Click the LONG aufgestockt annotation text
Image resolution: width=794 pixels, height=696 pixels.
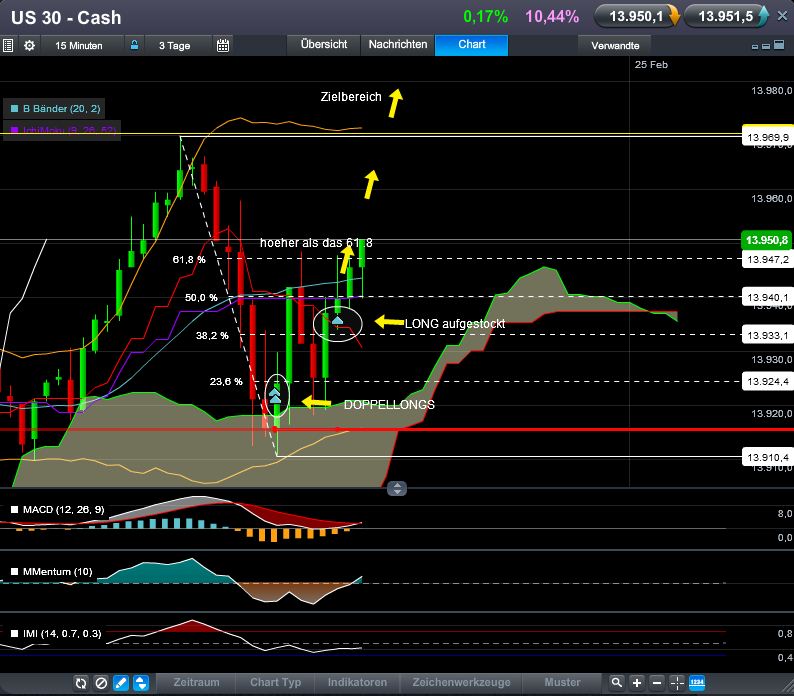point(455,324)
